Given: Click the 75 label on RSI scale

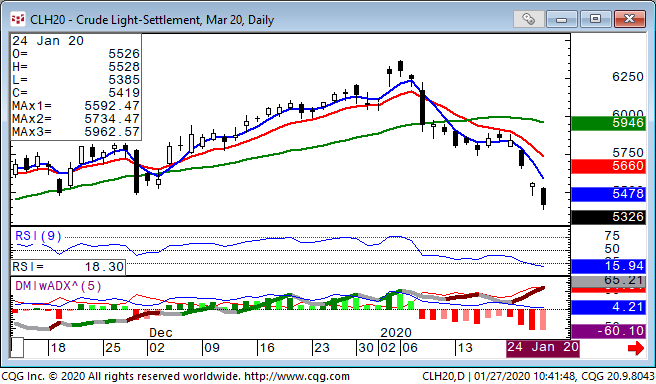Looking at the screenshot, I should pyautogui.click(x=612, y=236).
